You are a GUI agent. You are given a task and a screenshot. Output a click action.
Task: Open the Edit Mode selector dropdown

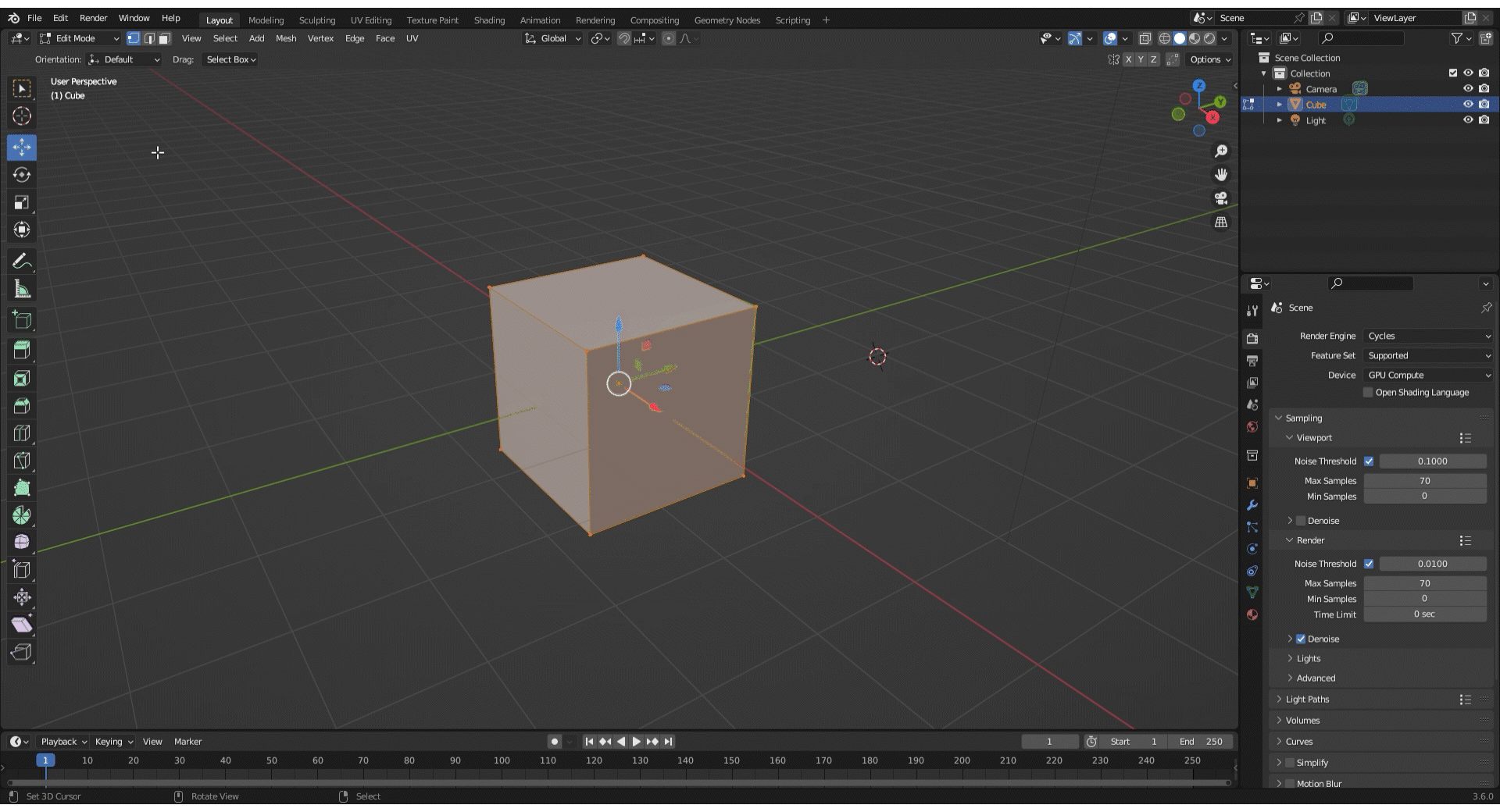click(80, 38)
